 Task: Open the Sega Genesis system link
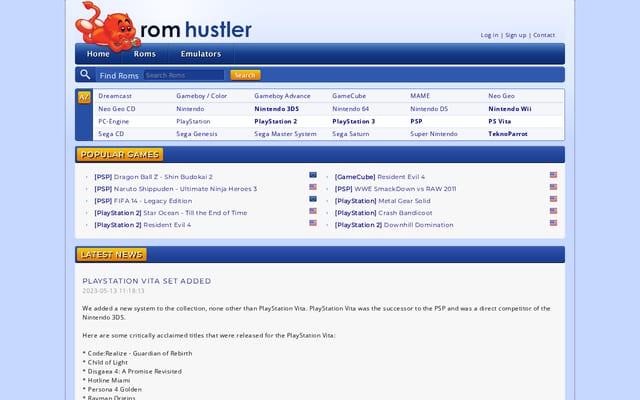pos(197,134)
